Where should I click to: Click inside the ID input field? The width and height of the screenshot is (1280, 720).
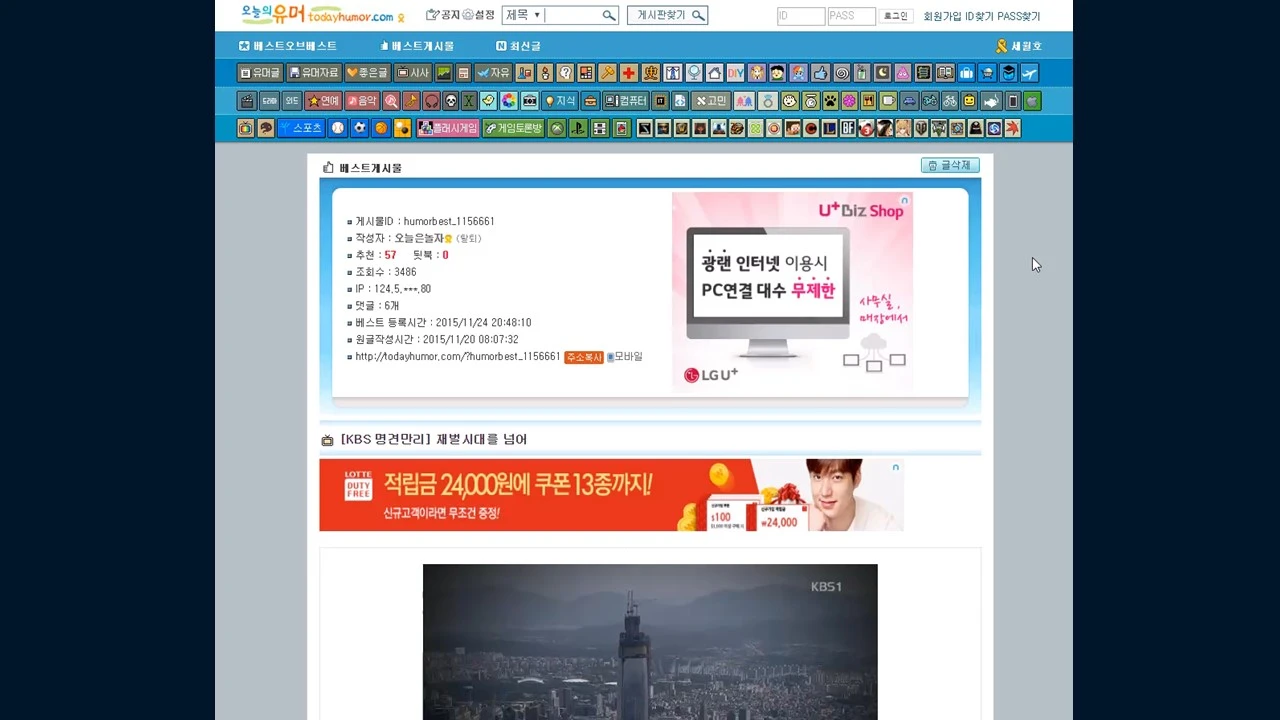(800, 15)
